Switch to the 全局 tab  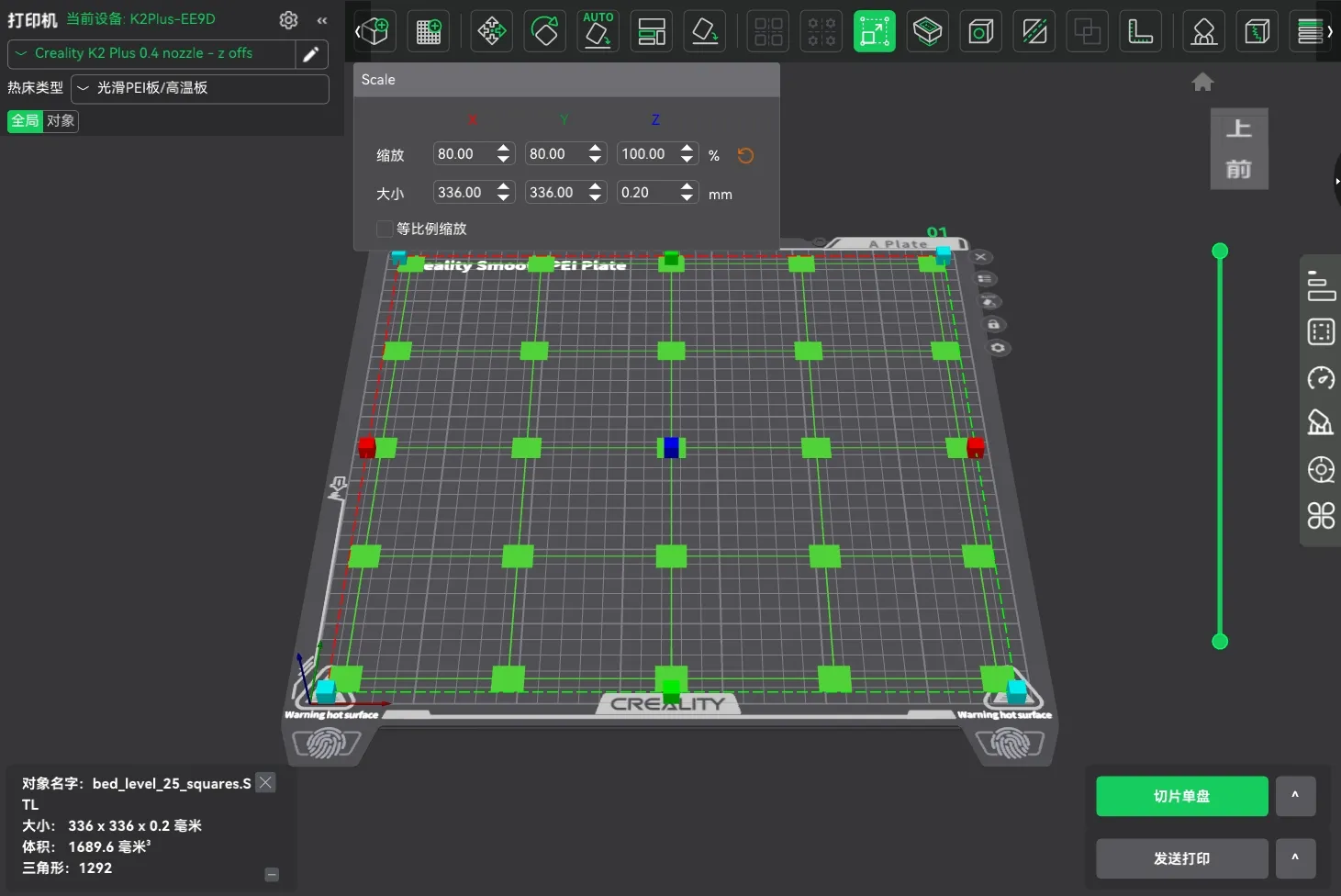(x=25, y=121)
